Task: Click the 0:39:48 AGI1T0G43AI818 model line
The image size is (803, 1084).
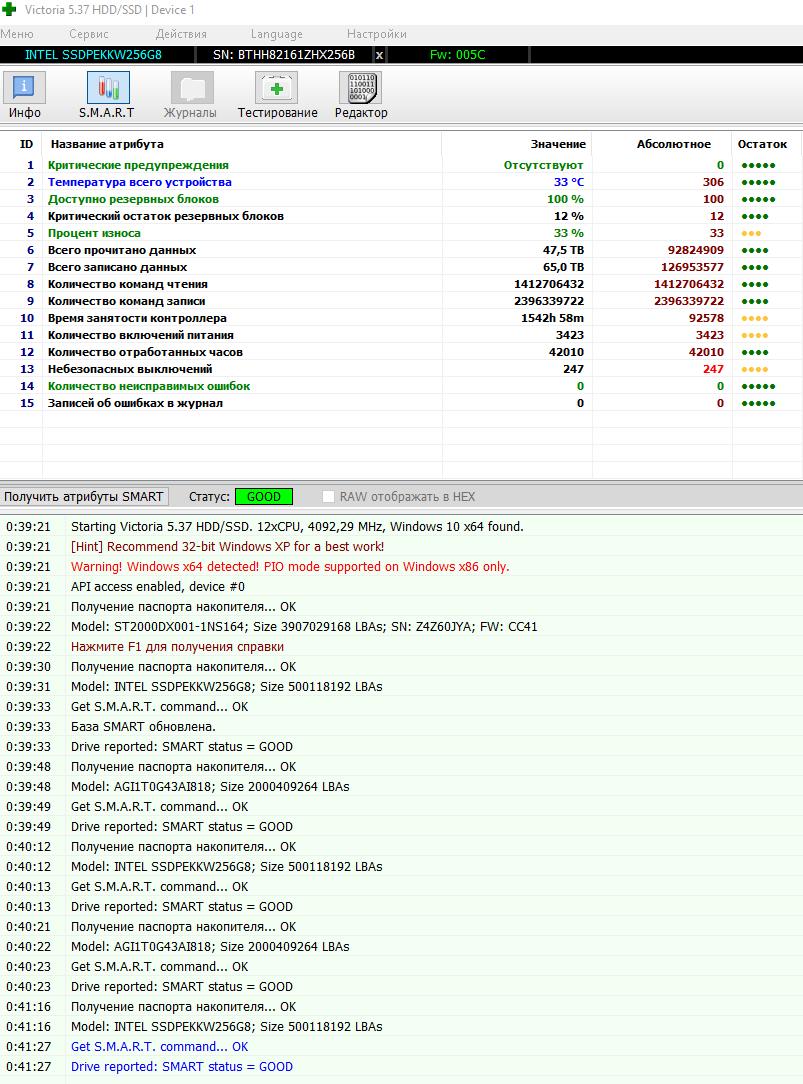Action: (210, 787)
